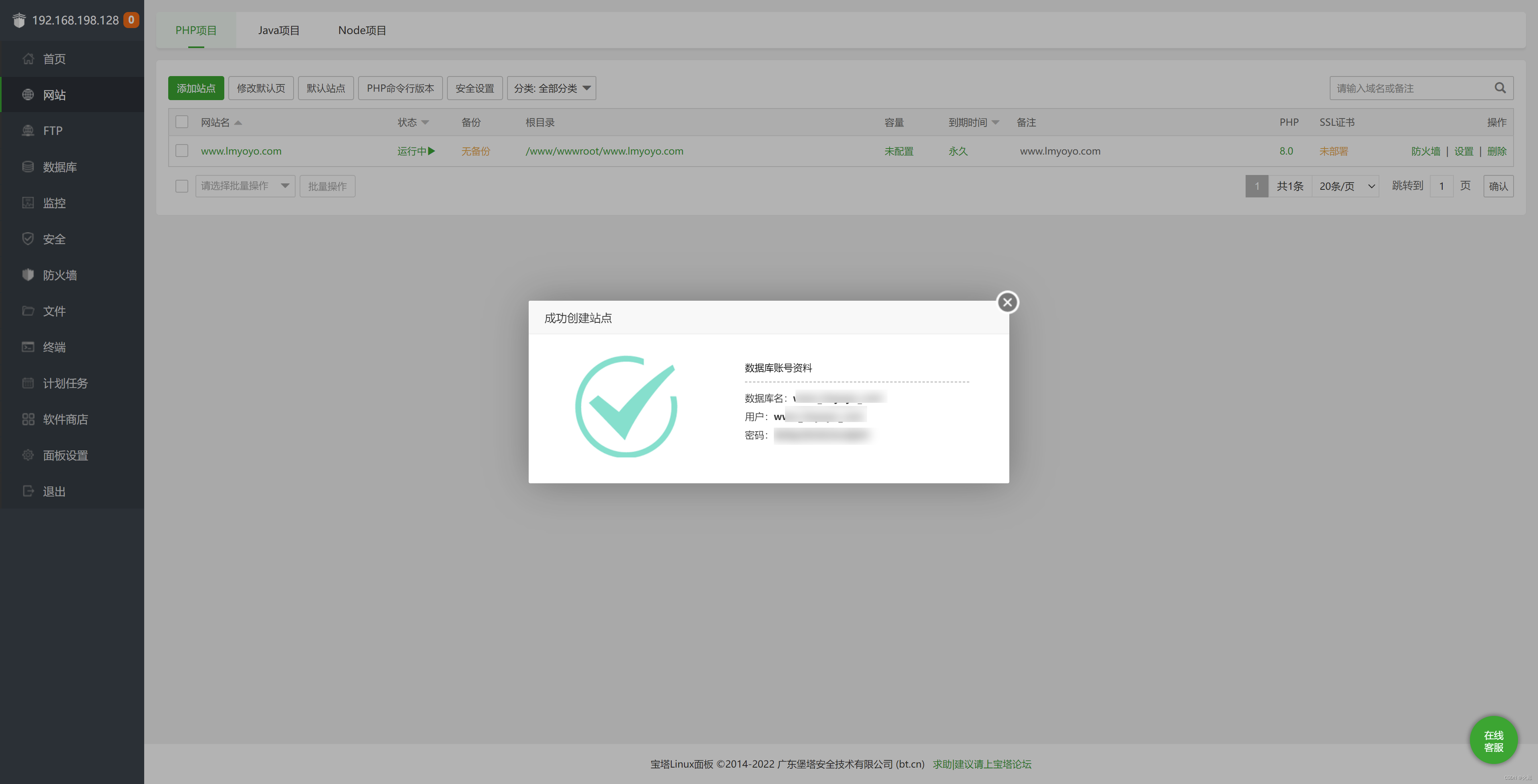Click the FTP sidebar icon
Viewport: 1538px width, 784px height.
28,130
